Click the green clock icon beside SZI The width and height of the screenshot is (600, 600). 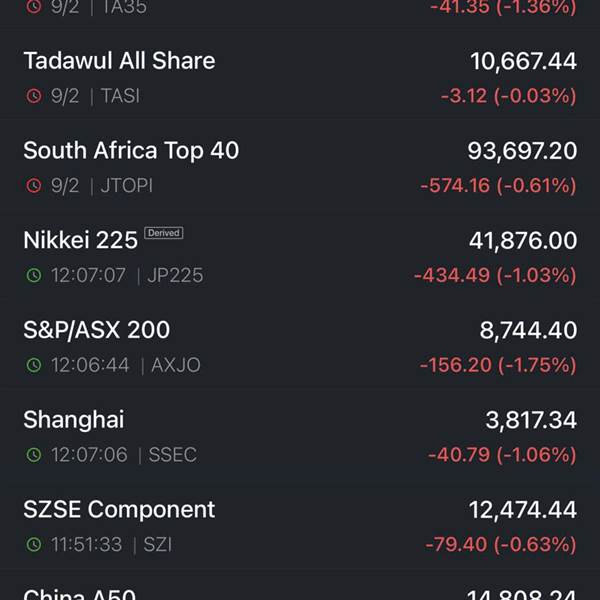pyautogui.click(x=34, y=544)
